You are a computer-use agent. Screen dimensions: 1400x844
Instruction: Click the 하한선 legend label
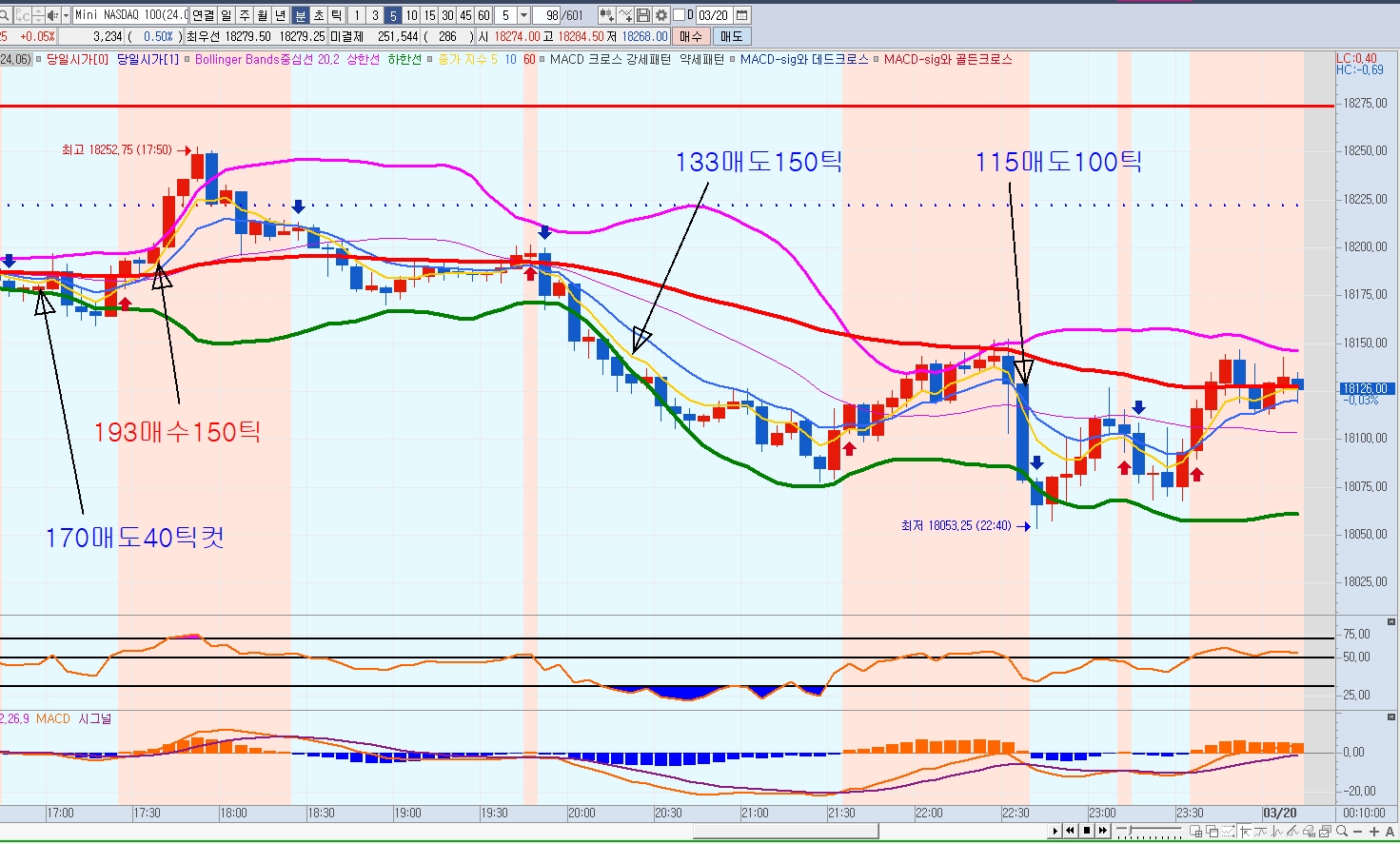[x=404, y=59]
